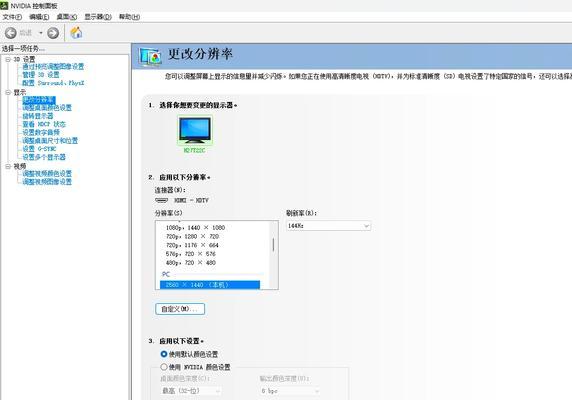This screenshot has height=400, width=572.
Task: Select 576p, 720 × 576 resolution
Action: [190, 254]
